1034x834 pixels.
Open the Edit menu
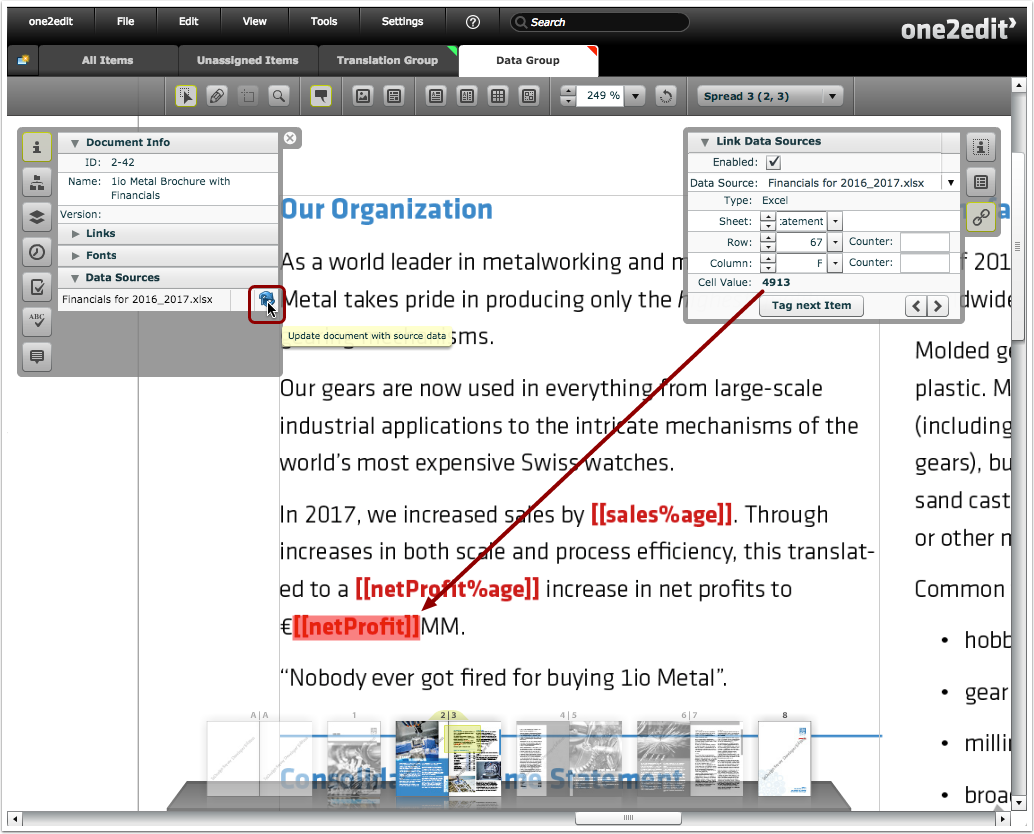[189, 22]
